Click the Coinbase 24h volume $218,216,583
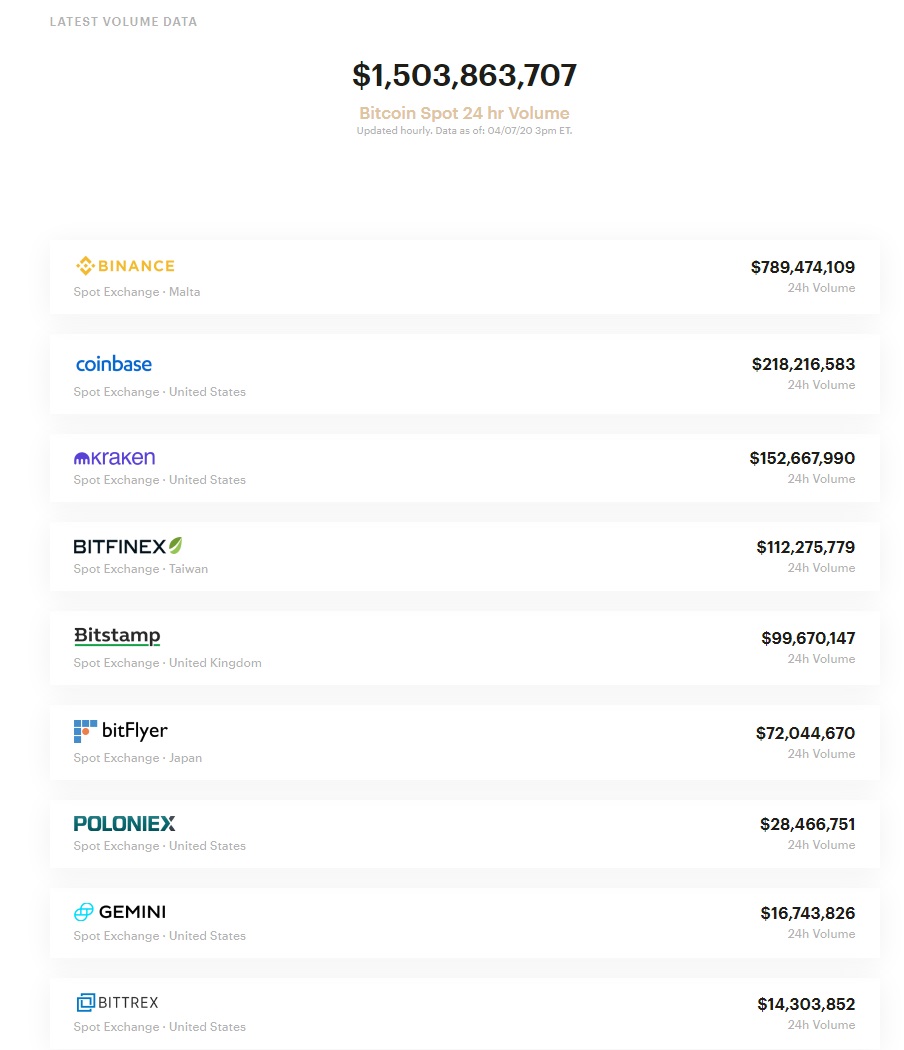 [803, 364]
